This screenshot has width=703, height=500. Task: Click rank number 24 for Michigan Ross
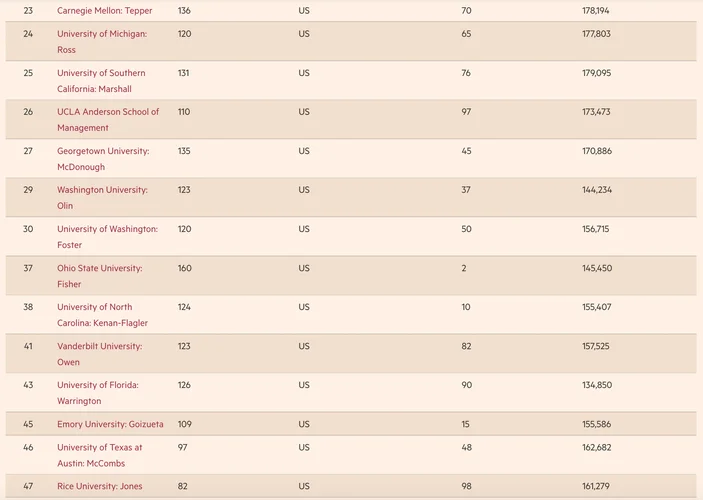click(28, 34)
